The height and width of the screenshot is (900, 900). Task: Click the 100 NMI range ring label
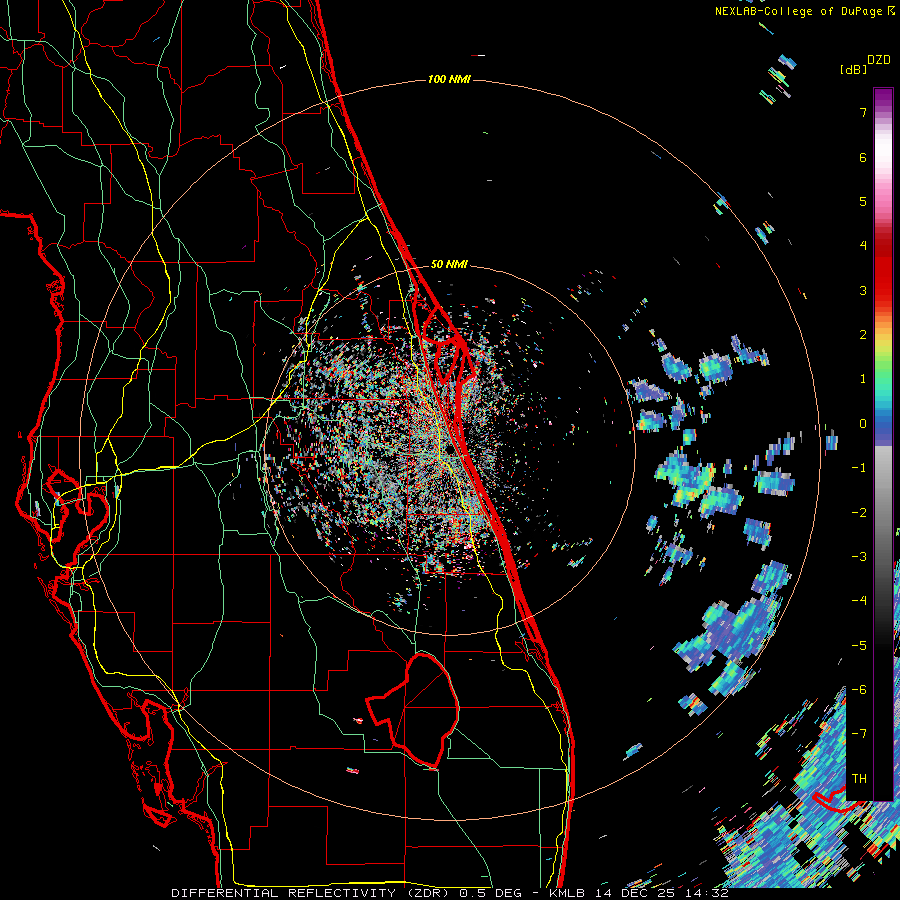pyautogui.click(x=449, y=79)
